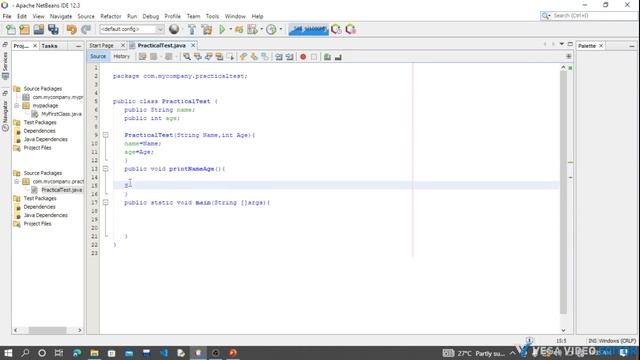Click Find Next Occurrence editor icon
This screenshot has width=640, height=360.
209,57
